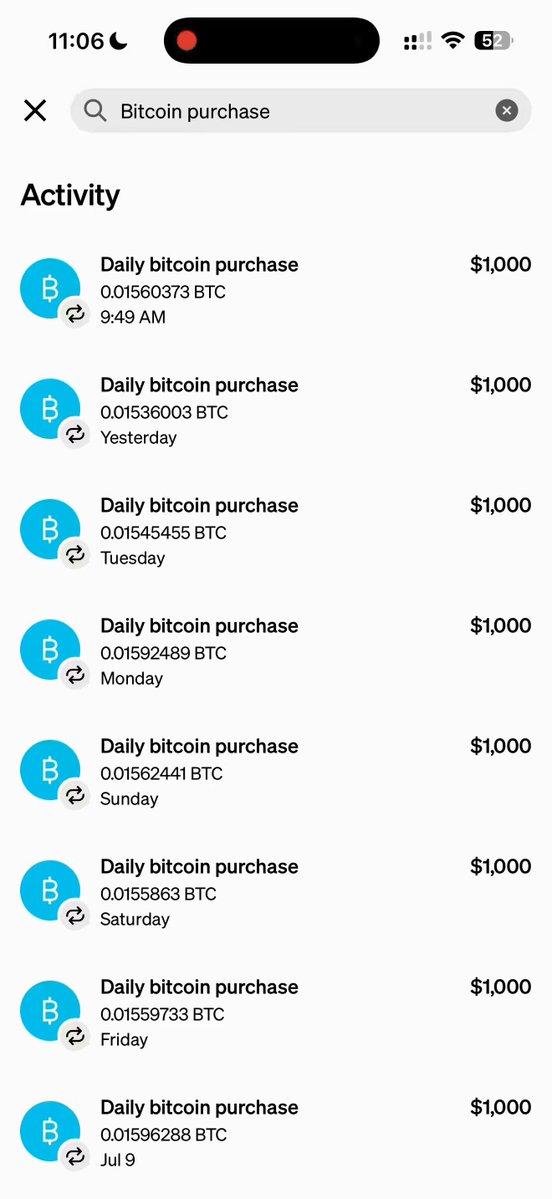Screen dimensions: 552x1199
Task: Select the 0.0155863 BTC Saturday transaction
Action: click(276, 892)
